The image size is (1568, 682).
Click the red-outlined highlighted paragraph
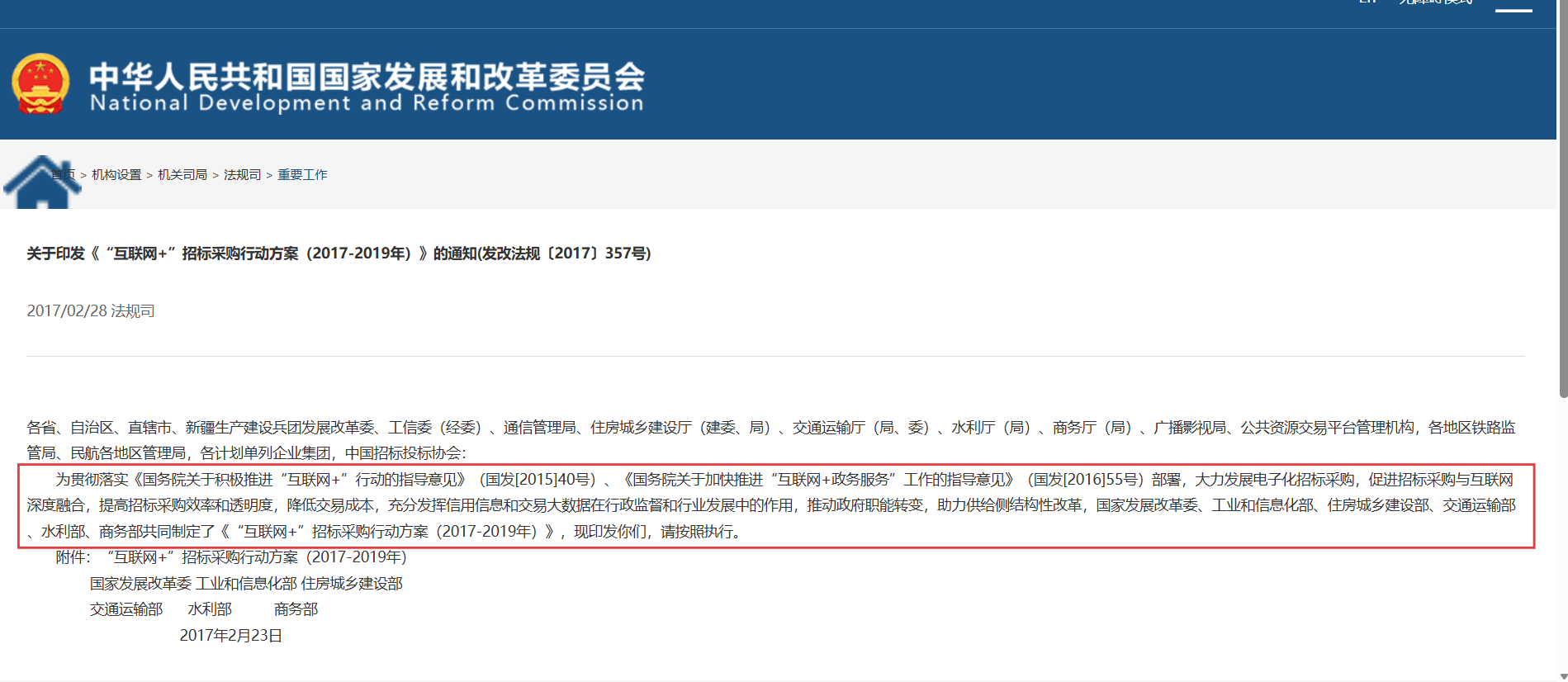pos(775,505)
